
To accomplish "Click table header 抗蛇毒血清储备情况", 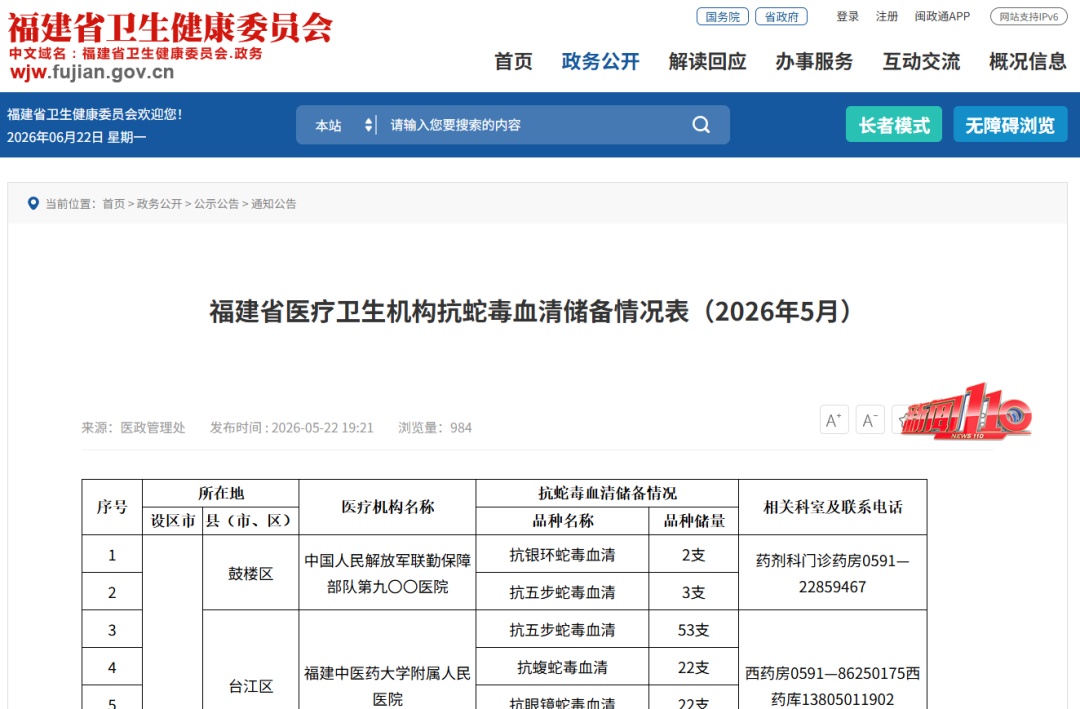I will tap(607, 493).
